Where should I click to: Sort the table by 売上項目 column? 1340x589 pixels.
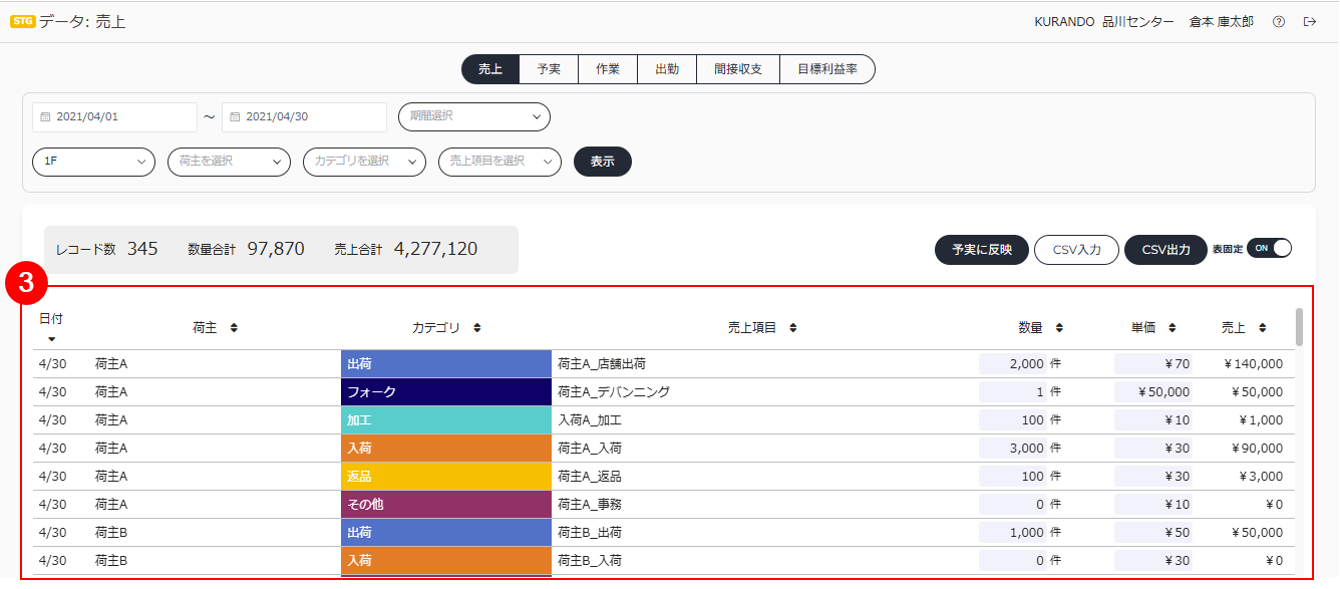793,328
